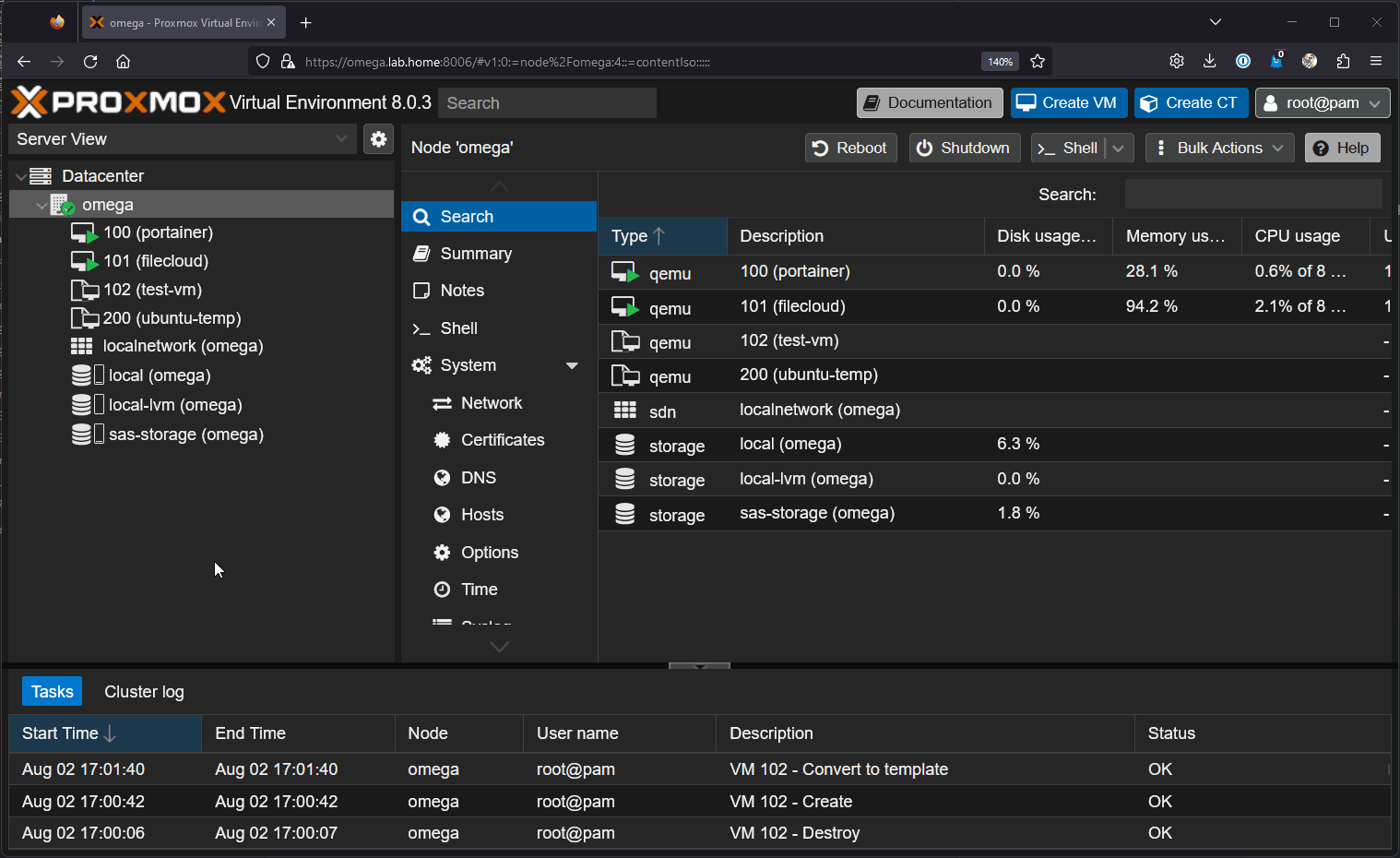Close the Proxmox browser tab
Screen dimensions: 1400x858
coord(271,22)
